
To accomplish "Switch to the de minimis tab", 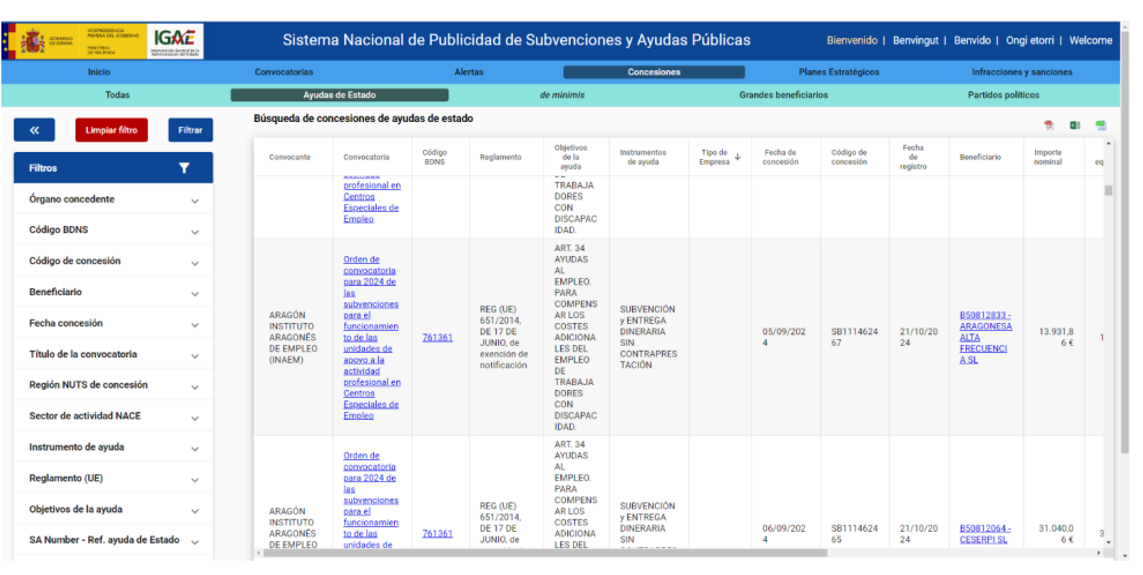I will (x=562, y=95).
